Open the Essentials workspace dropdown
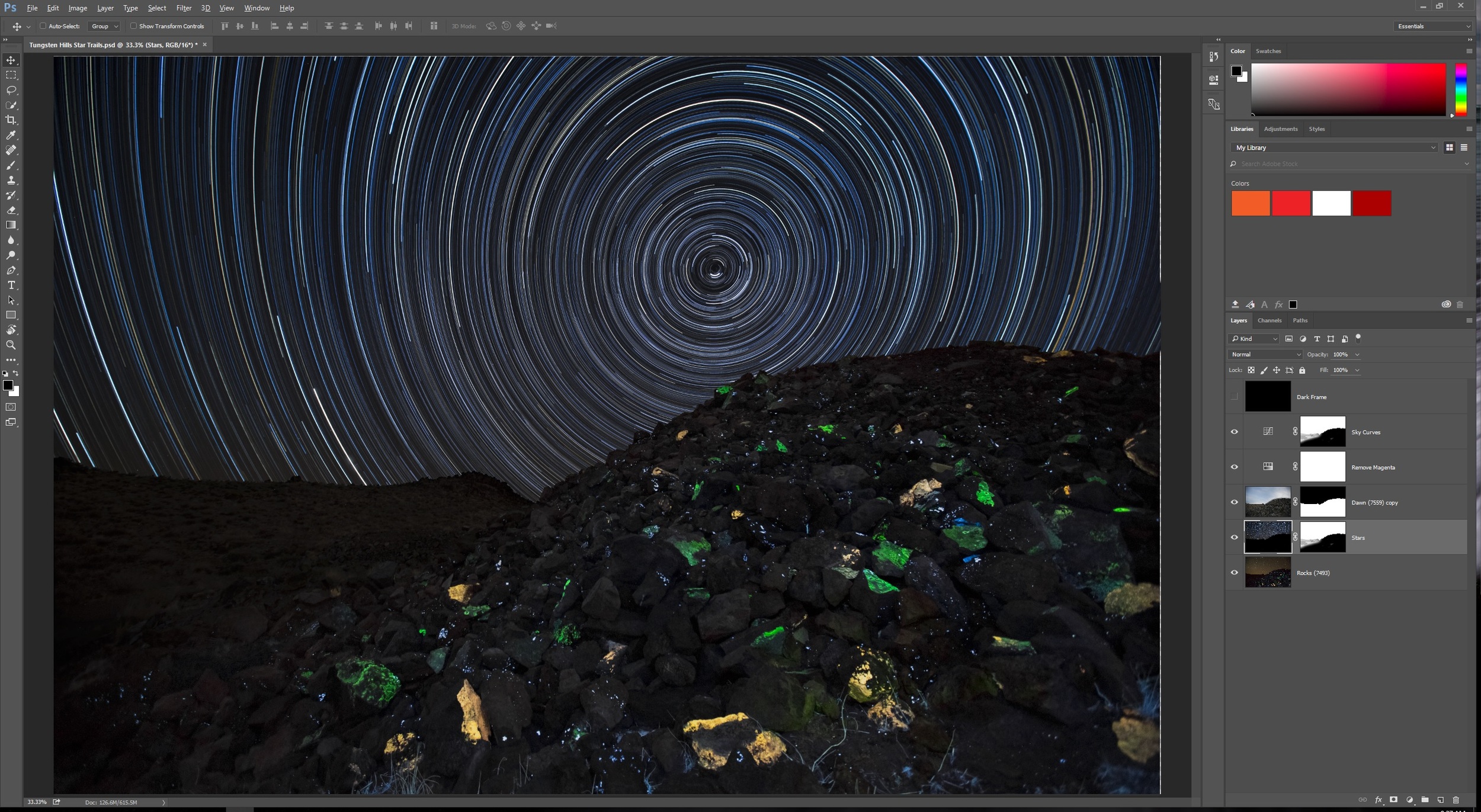Image resolution: width=1481 pixels, height=812 pixels. pyautogui.click(x=1432, y=26)
